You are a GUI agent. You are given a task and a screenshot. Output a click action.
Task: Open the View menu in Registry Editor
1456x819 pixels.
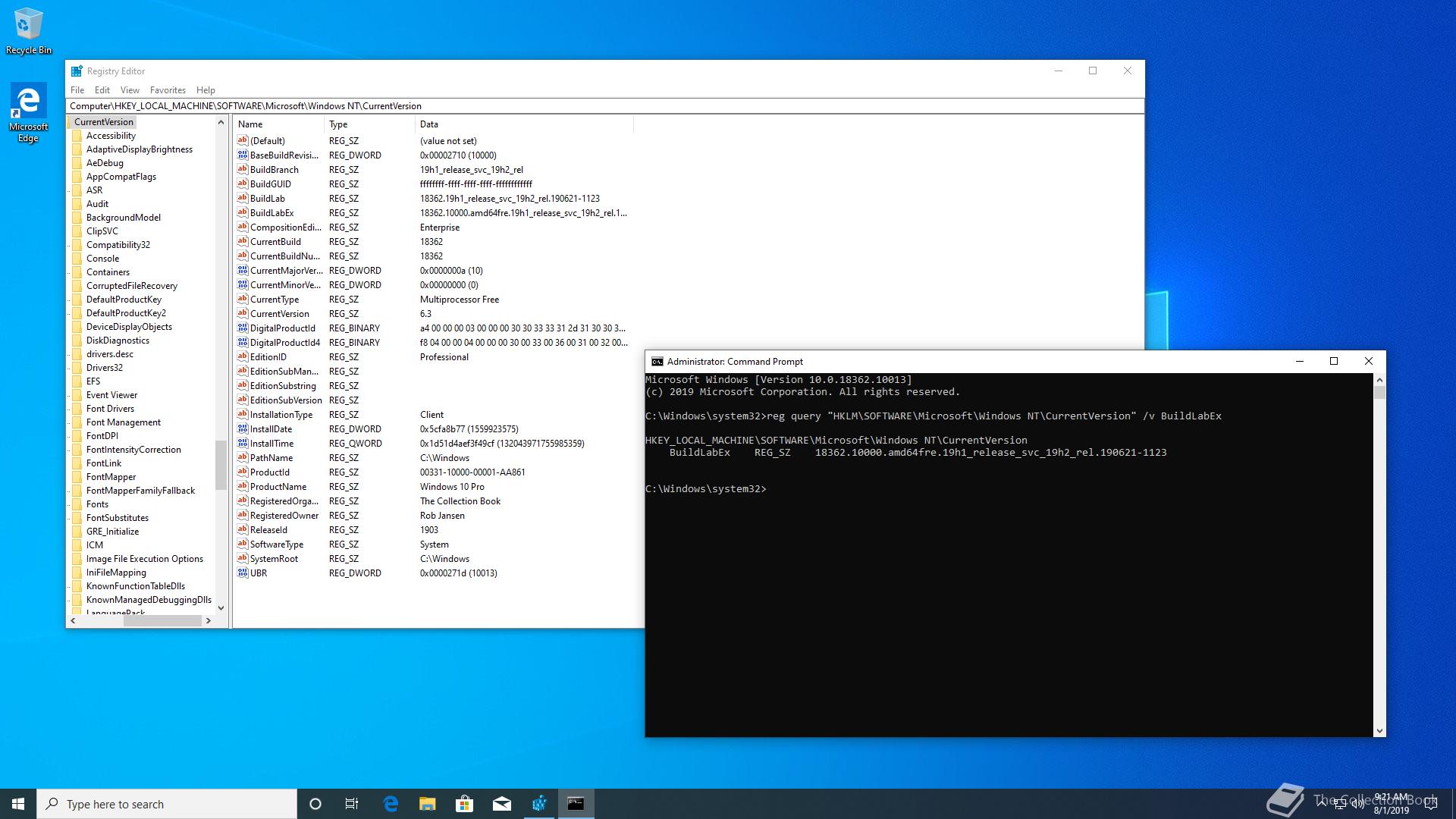pyautogui.click(x=130, y=89)
